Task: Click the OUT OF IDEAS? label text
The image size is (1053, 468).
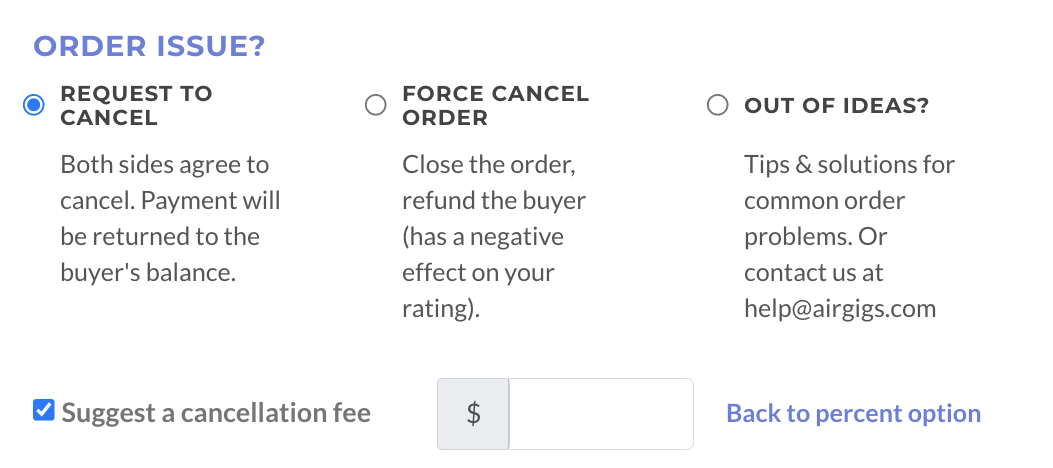Action: pos(836,105)
